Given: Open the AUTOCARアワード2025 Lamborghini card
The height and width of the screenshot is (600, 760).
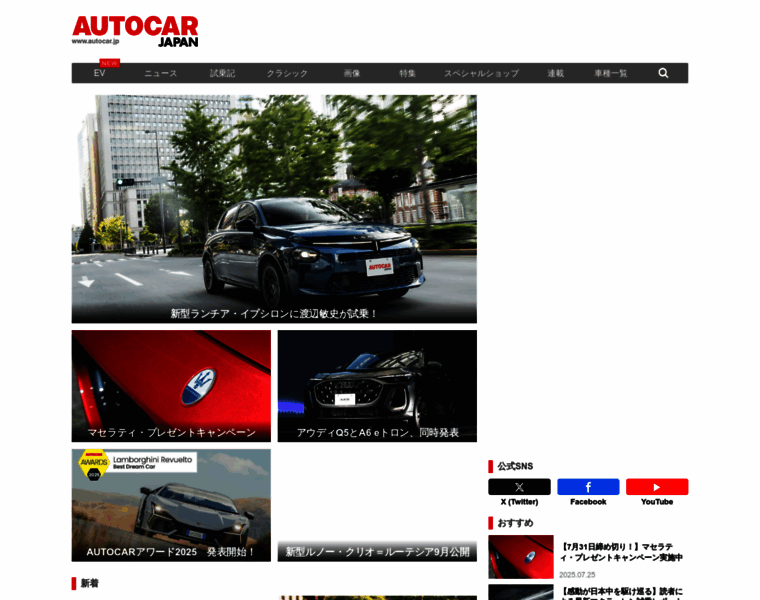Looking at the screenshot, I should (171, 505).
